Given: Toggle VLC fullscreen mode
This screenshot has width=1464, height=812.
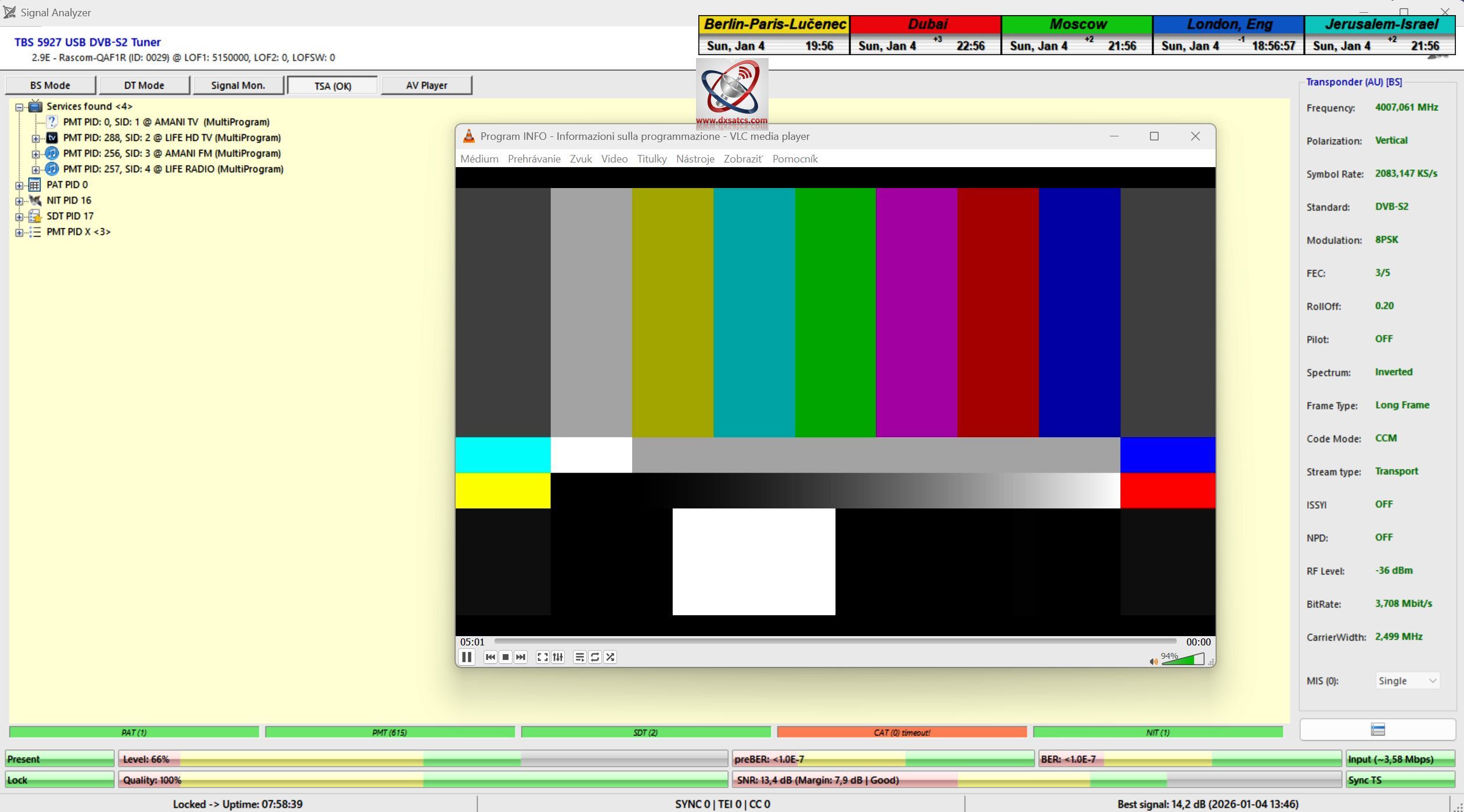Looking at the screenshot, I should click(x=542, y=657).
